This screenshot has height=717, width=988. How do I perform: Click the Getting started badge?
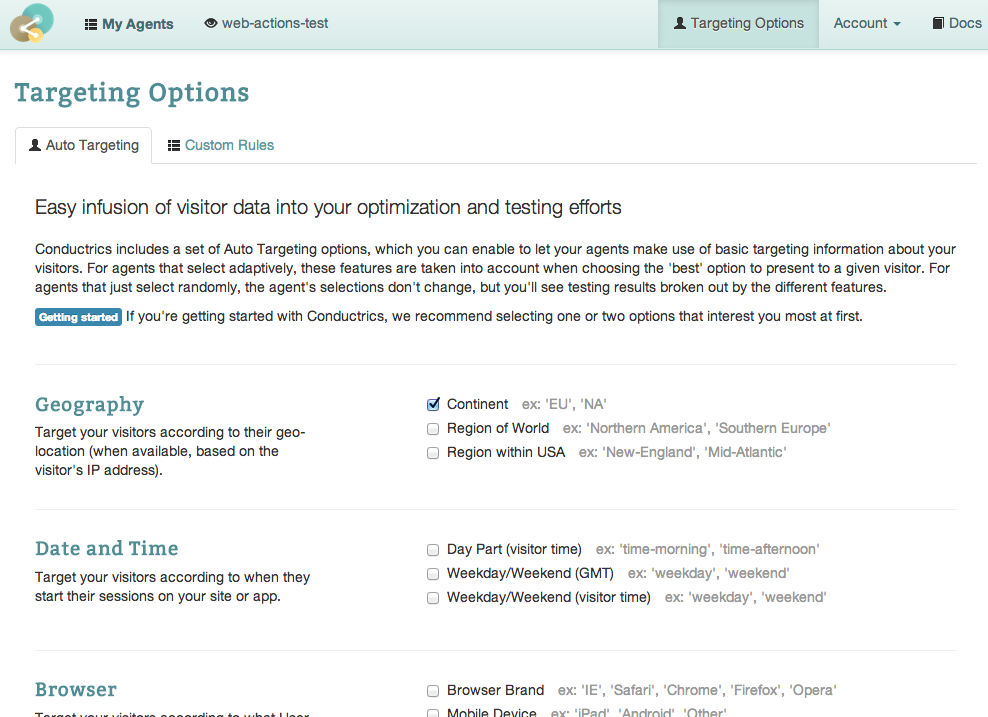click(78, 317)
